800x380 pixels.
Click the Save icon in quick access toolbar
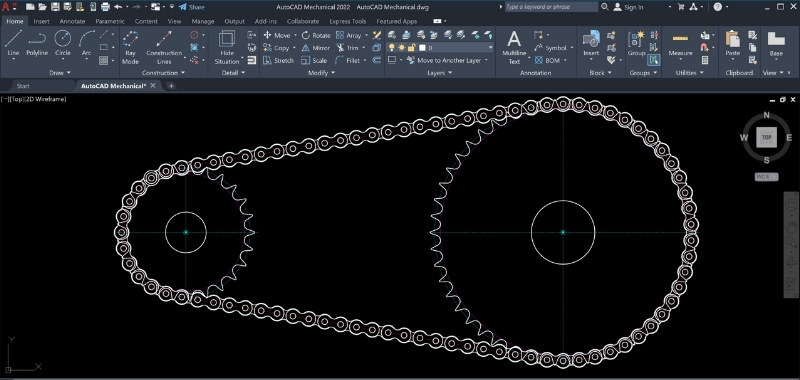pos(55,7)
